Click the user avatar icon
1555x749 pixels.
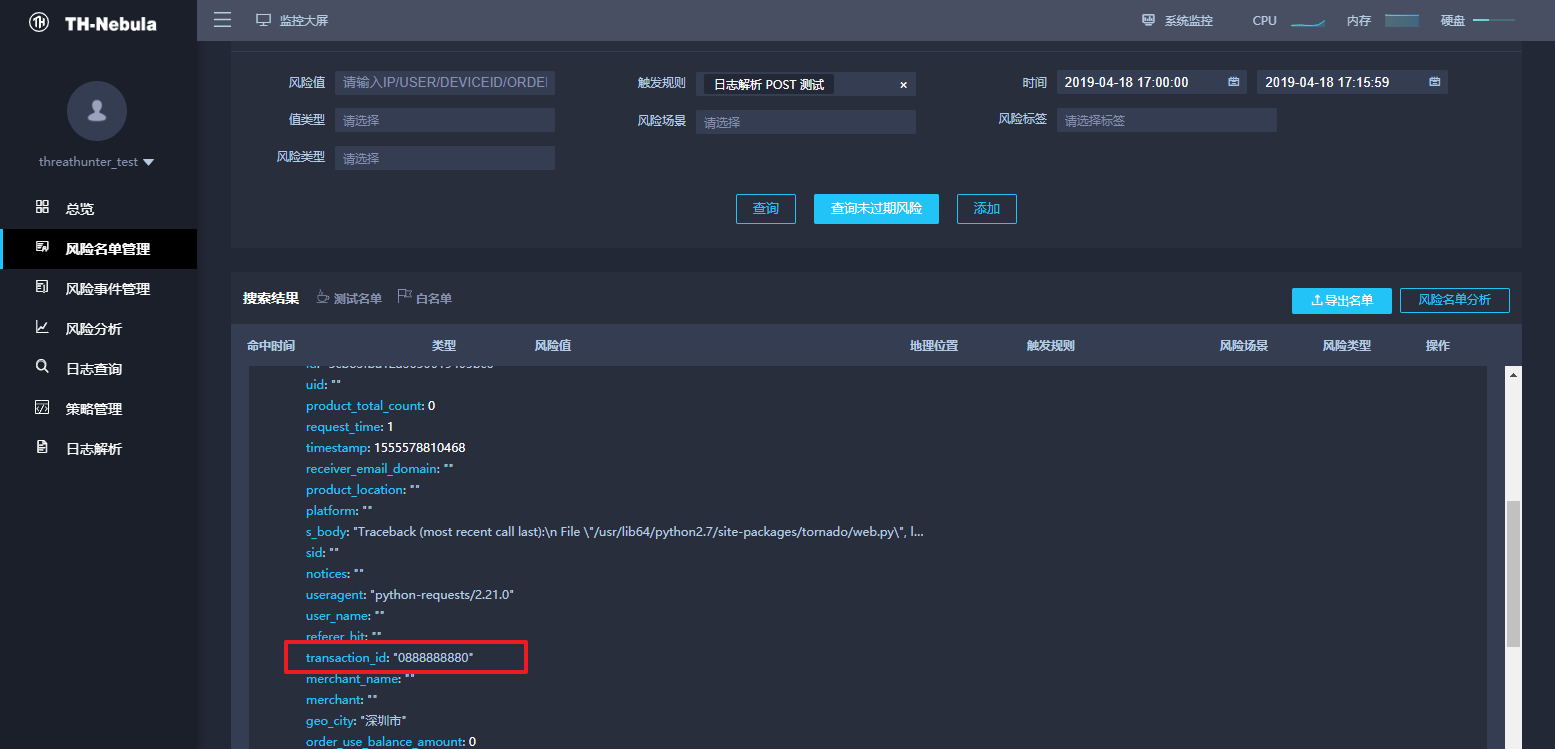click(x=97, y=111)
